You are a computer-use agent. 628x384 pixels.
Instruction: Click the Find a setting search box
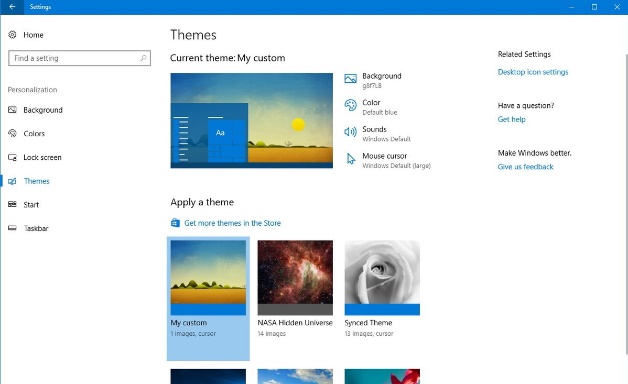click(79, 58)
